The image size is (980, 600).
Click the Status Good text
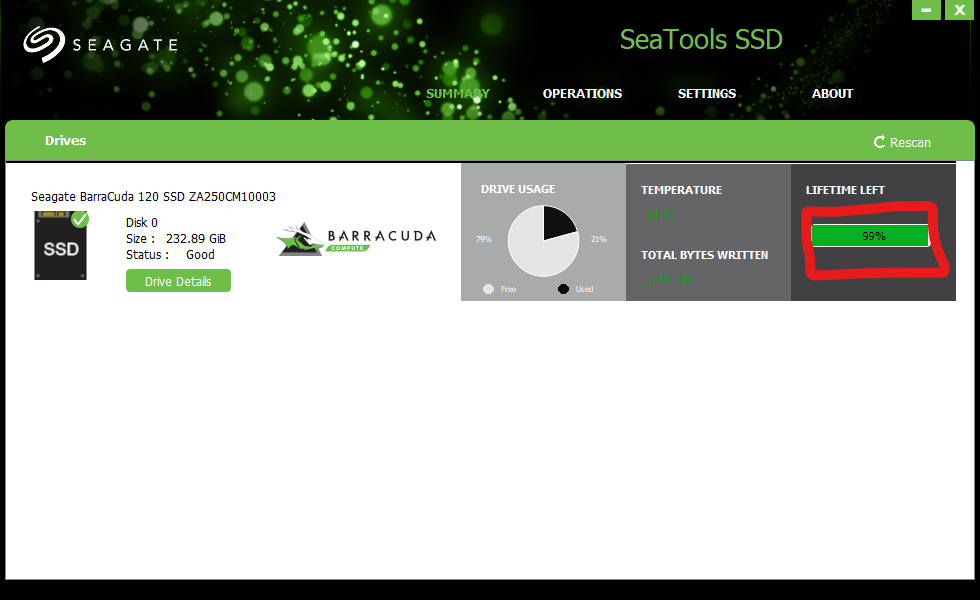pos(170,255)
